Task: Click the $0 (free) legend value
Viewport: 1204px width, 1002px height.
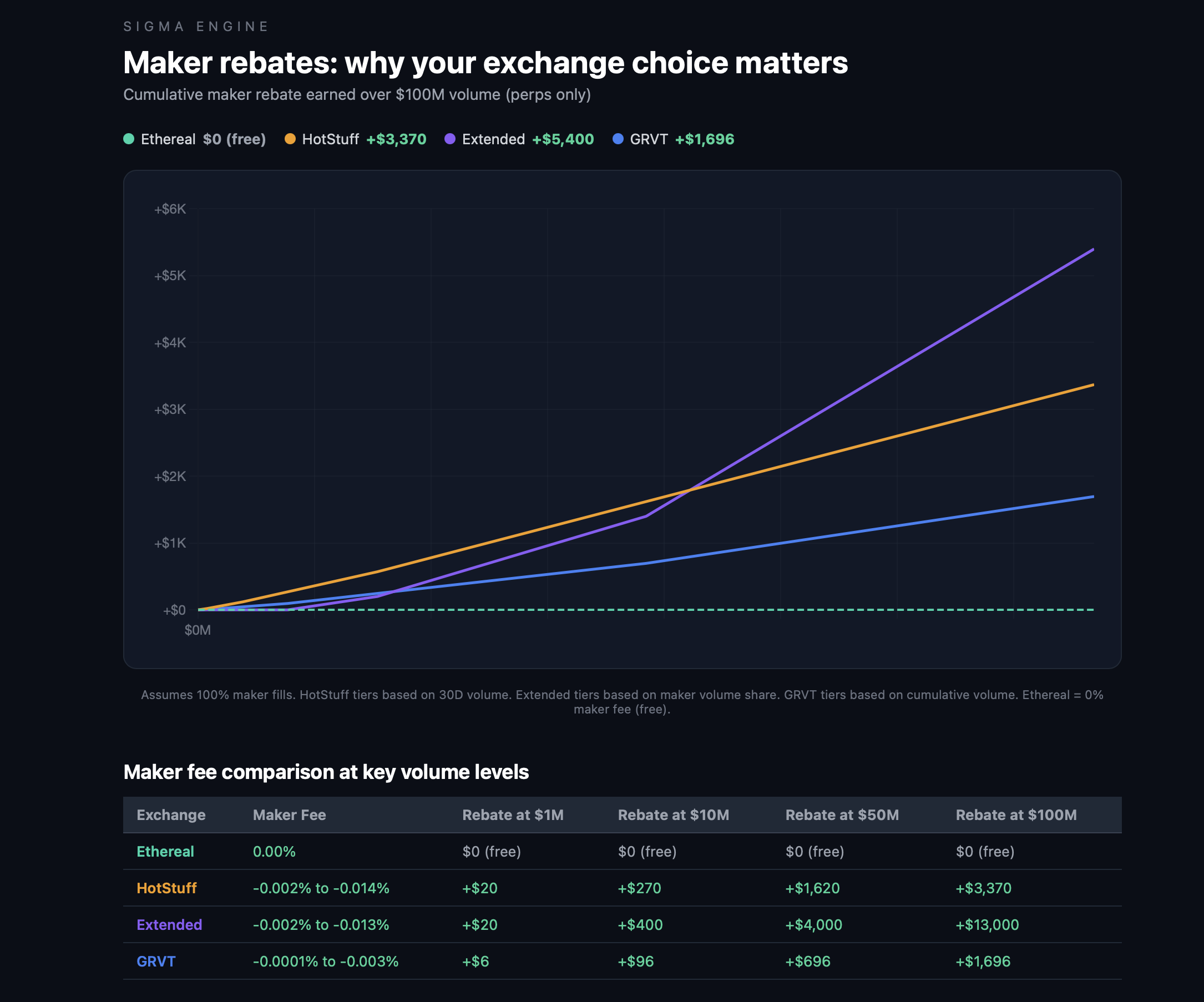Action: (x=234, y=139)
